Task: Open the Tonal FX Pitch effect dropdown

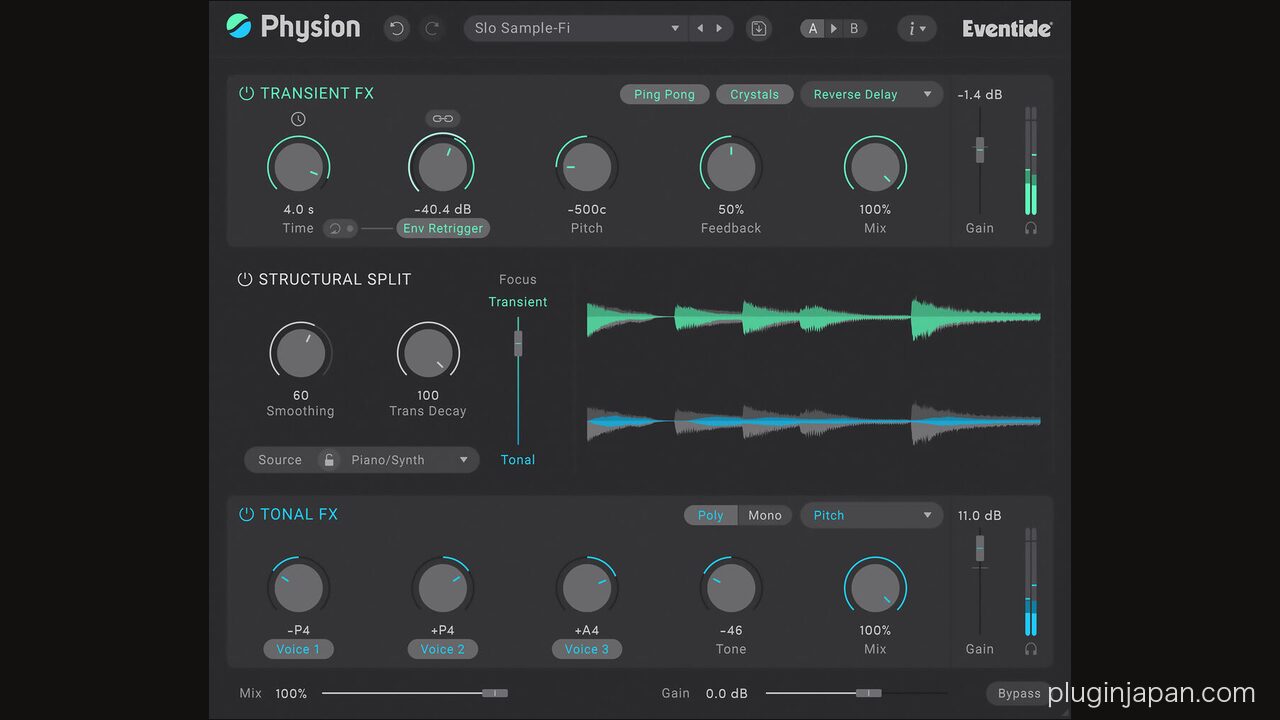Action: 871,515
